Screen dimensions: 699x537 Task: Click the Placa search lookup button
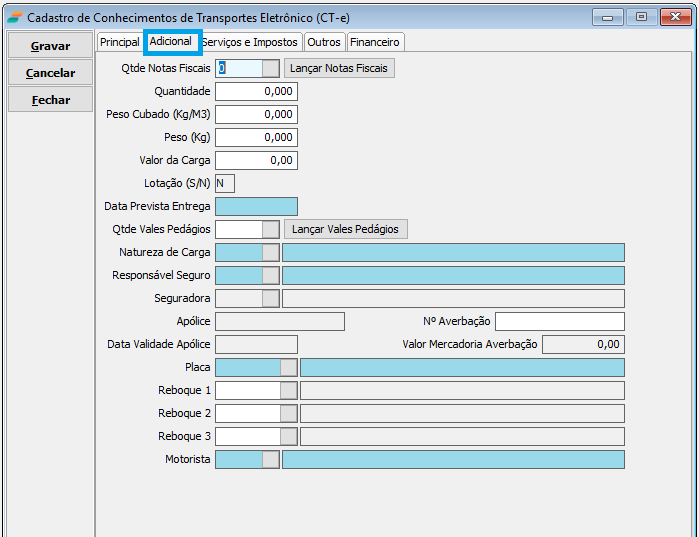tap(289, 367)
